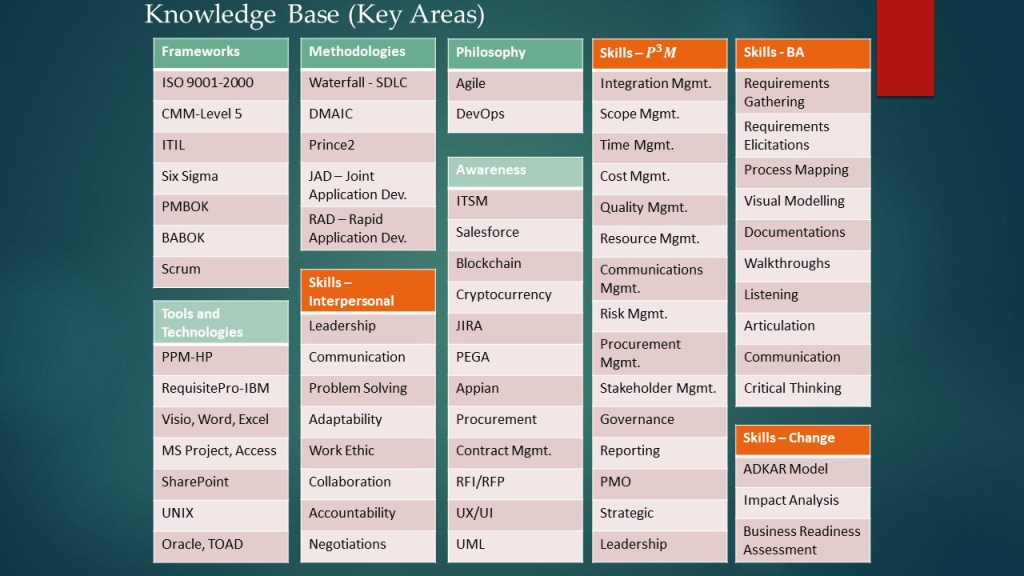The width and height of the screenshot is (1024, 576).
Task: Click the SharePoint row
Action: point(220,482)
